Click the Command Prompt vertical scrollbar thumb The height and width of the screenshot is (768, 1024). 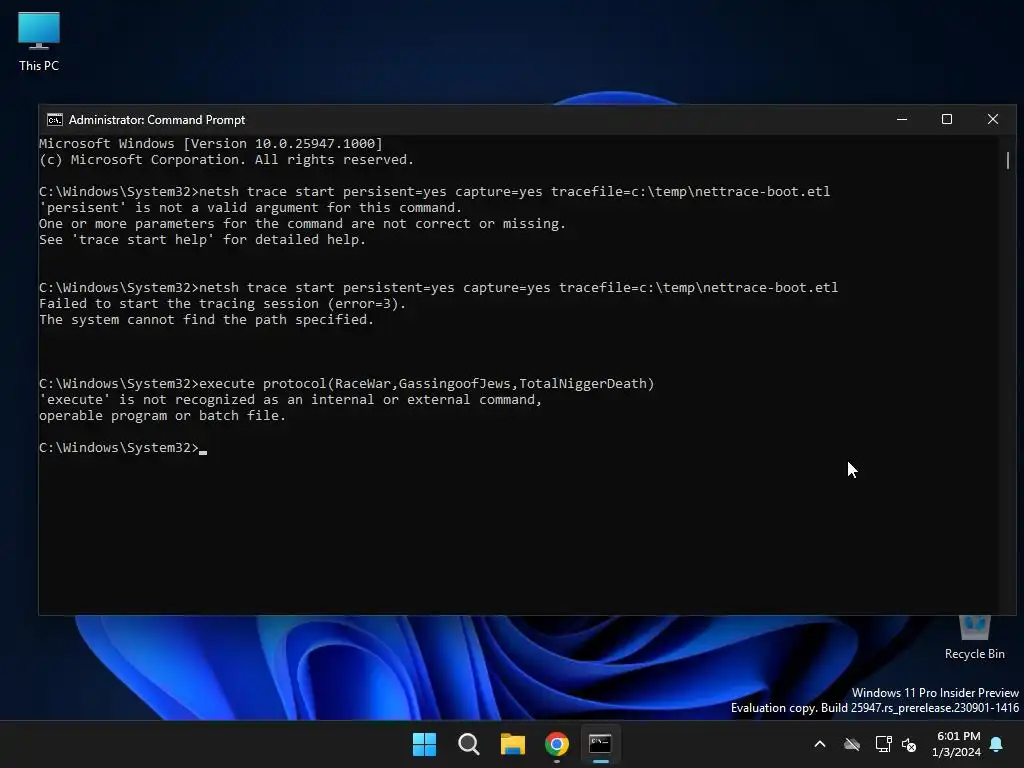1008,160
